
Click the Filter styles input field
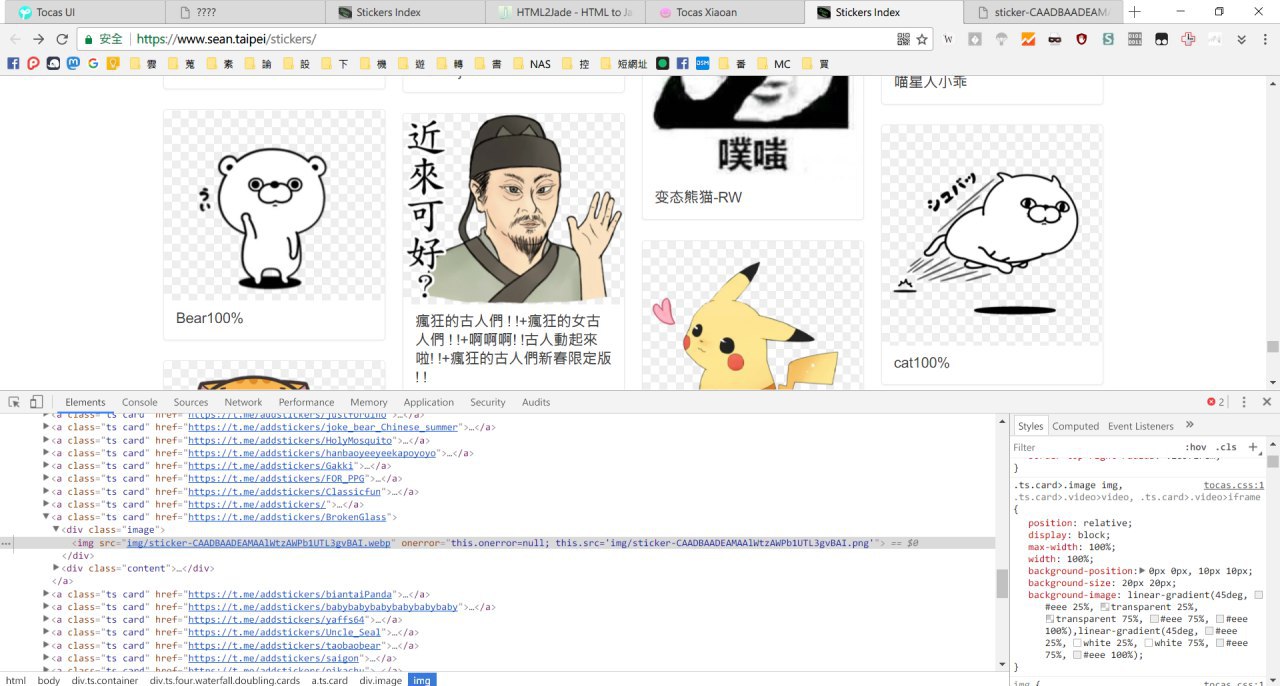1090,447
